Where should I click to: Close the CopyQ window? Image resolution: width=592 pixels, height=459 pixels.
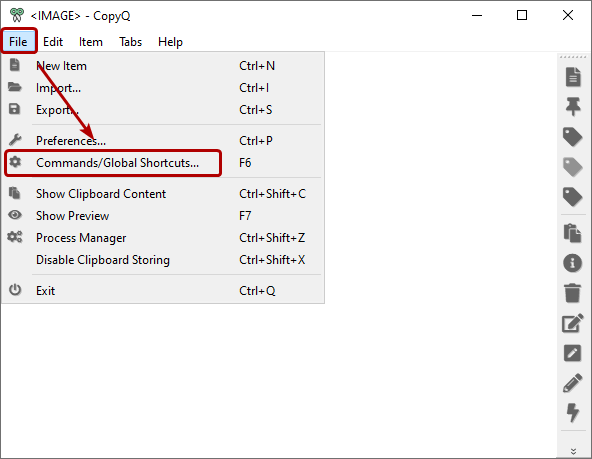[x=568, y=15]
